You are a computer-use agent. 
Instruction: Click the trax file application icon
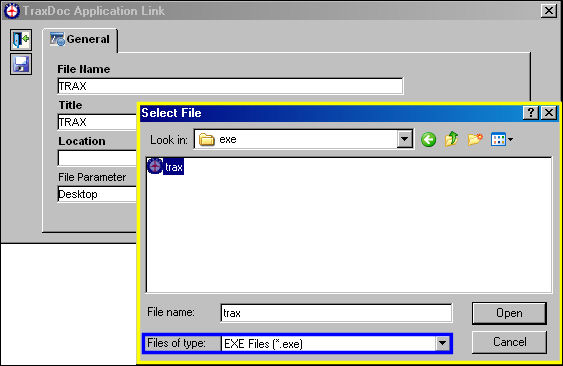click(155, 166)
